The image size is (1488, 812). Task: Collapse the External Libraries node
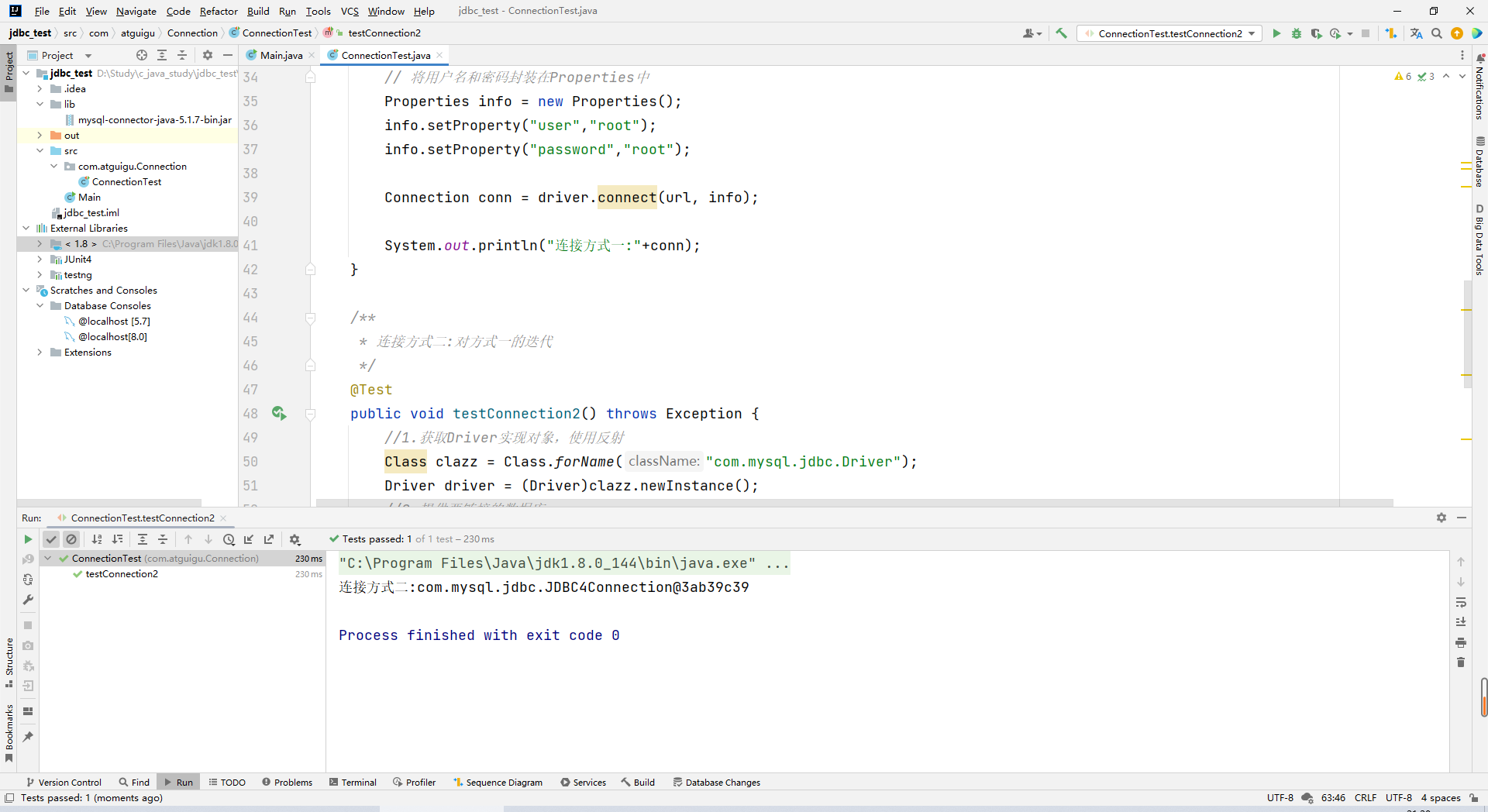tap(26, 229)
